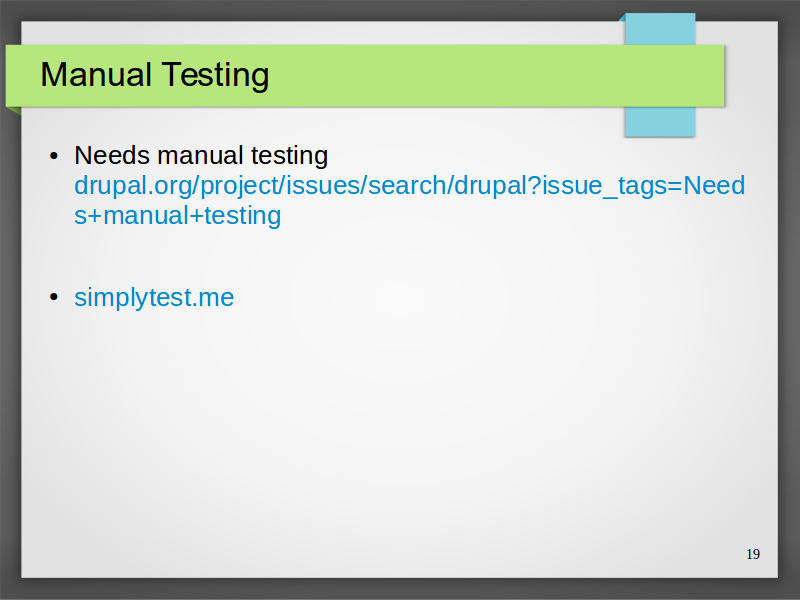Image resolution: width=800 pixels, height=600 pixels.
Task: Click the folded top corner of blue ribbon
Action: [x=621, y=17]
